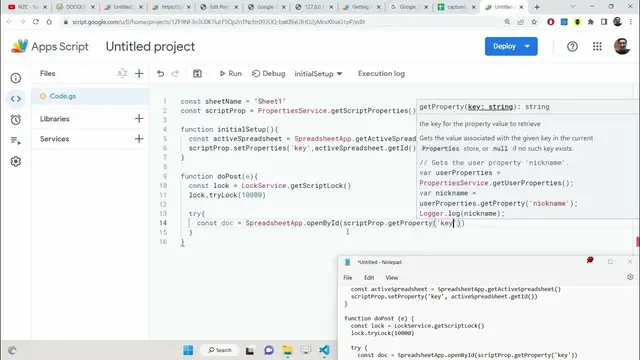The height and width of the screenshot is (360, 640).
Task: Add a service with plus icon
Action: [x=139, y=139]
